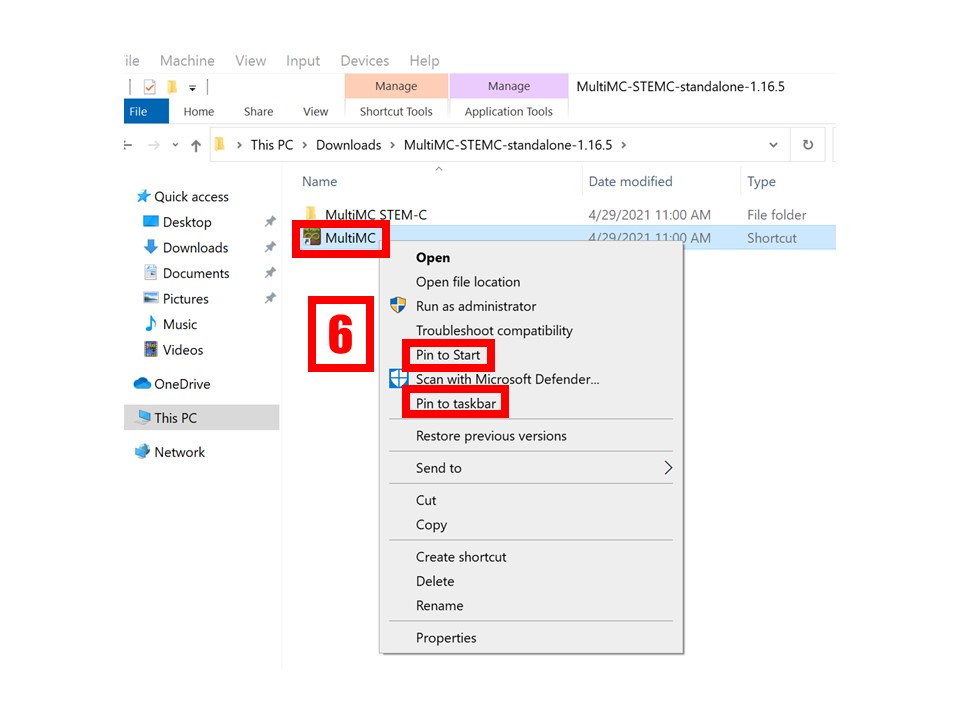Choose Open in the context menu
The width and height of the screenshot is (960, 720).
point(433,258)
